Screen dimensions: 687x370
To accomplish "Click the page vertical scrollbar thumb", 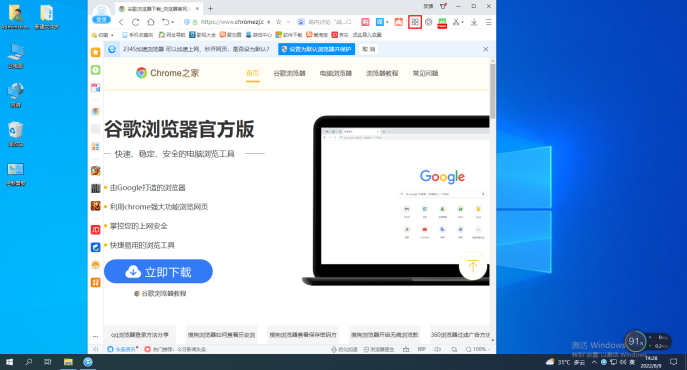I will click(x=492, y=90).
